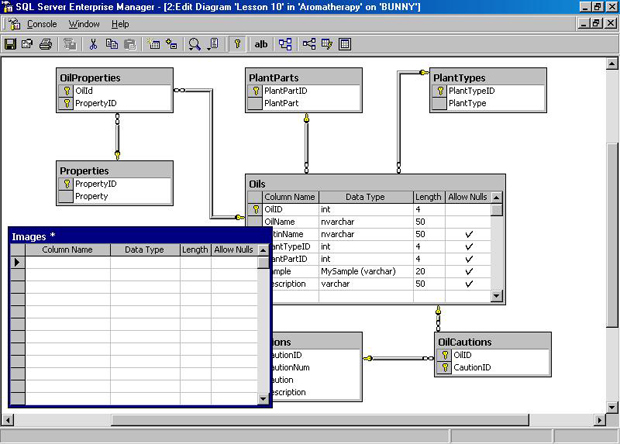Open the Console menu

coord(41,23)
